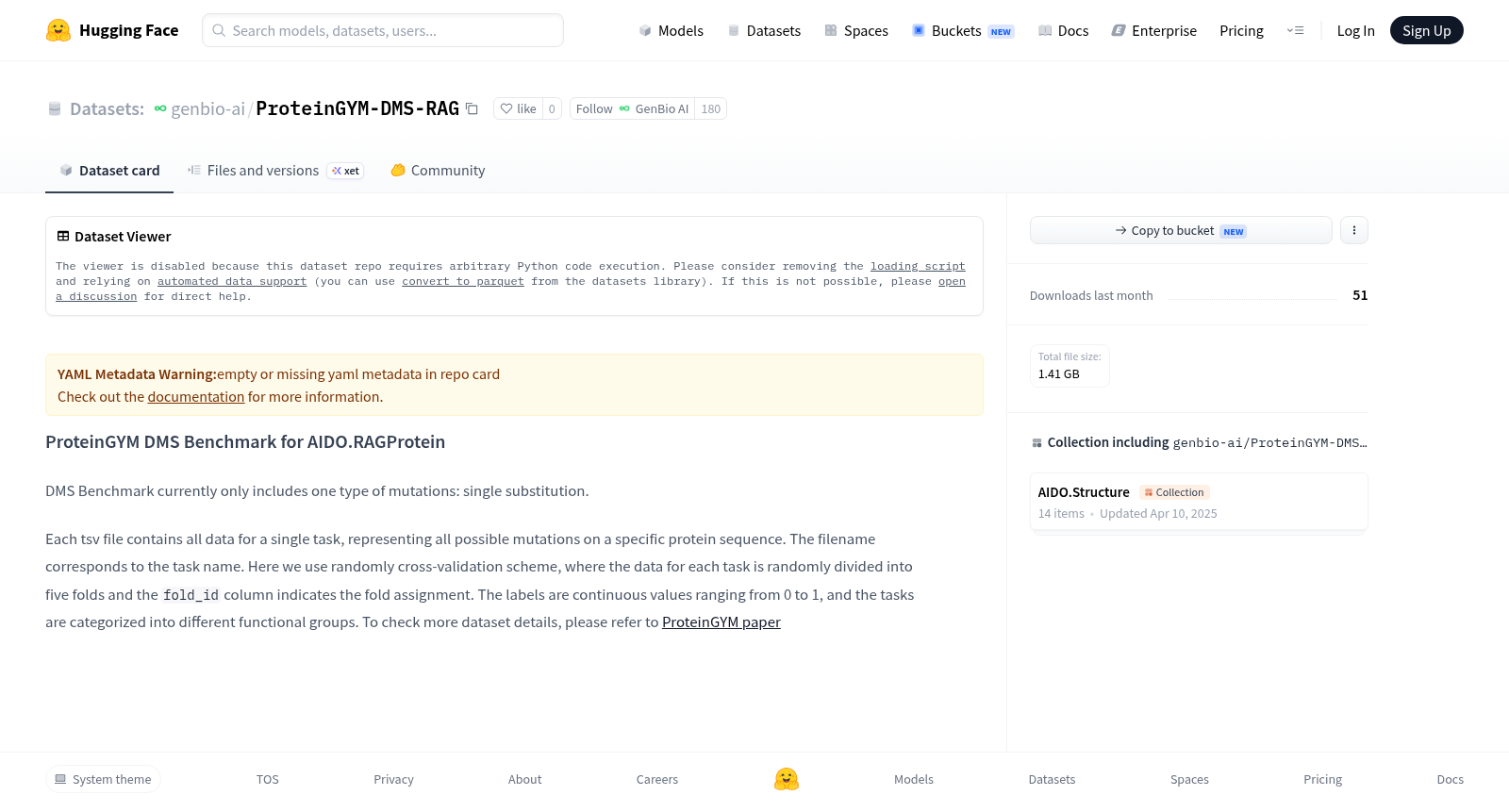The height and width of the screenshot is (812, 1509).
Task: Open the ProteinGYM paper link
Action: 721,622
